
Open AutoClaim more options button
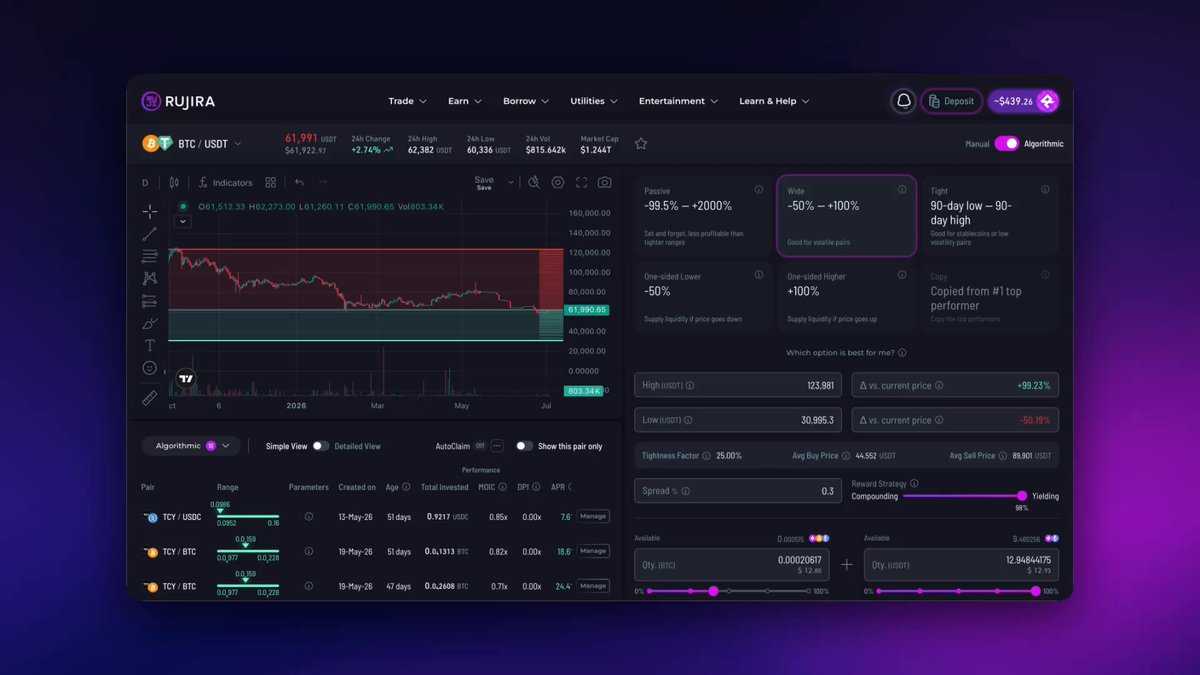(x=497, y=446)
